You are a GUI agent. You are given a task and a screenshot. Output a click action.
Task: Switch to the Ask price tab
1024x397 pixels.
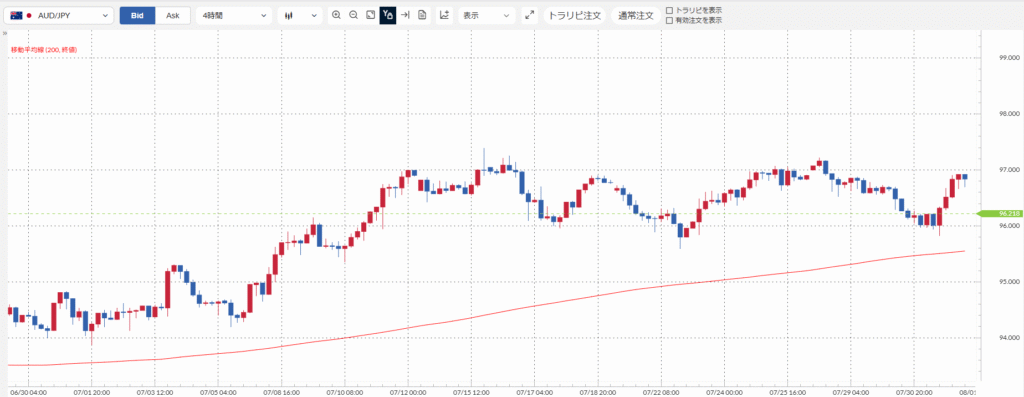(x=172, y=16)
